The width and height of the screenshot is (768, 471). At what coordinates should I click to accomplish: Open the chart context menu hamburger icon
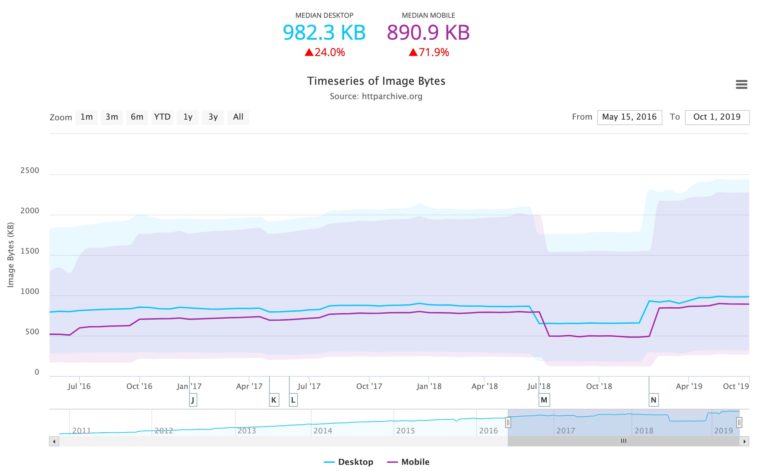pyautogui.click(x=741, y=84)
